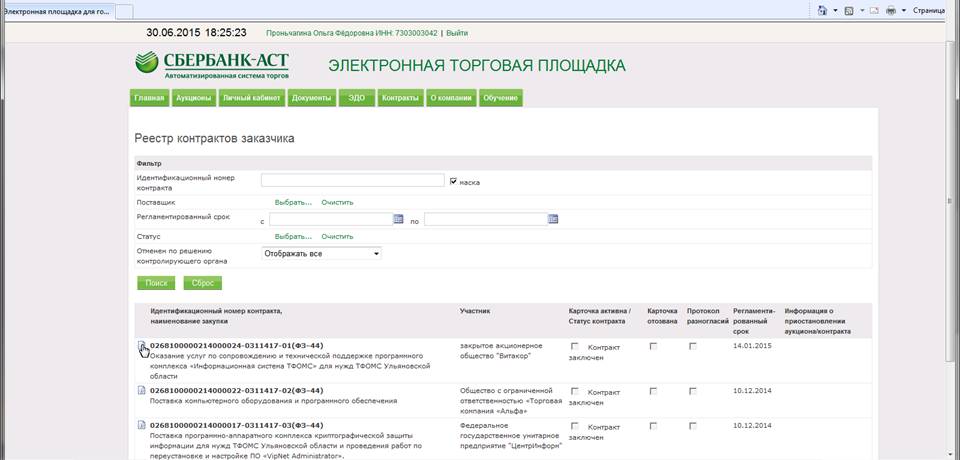Open document icon for contract ending 0311417-03
Screen dimensions: 960x460
141,425
